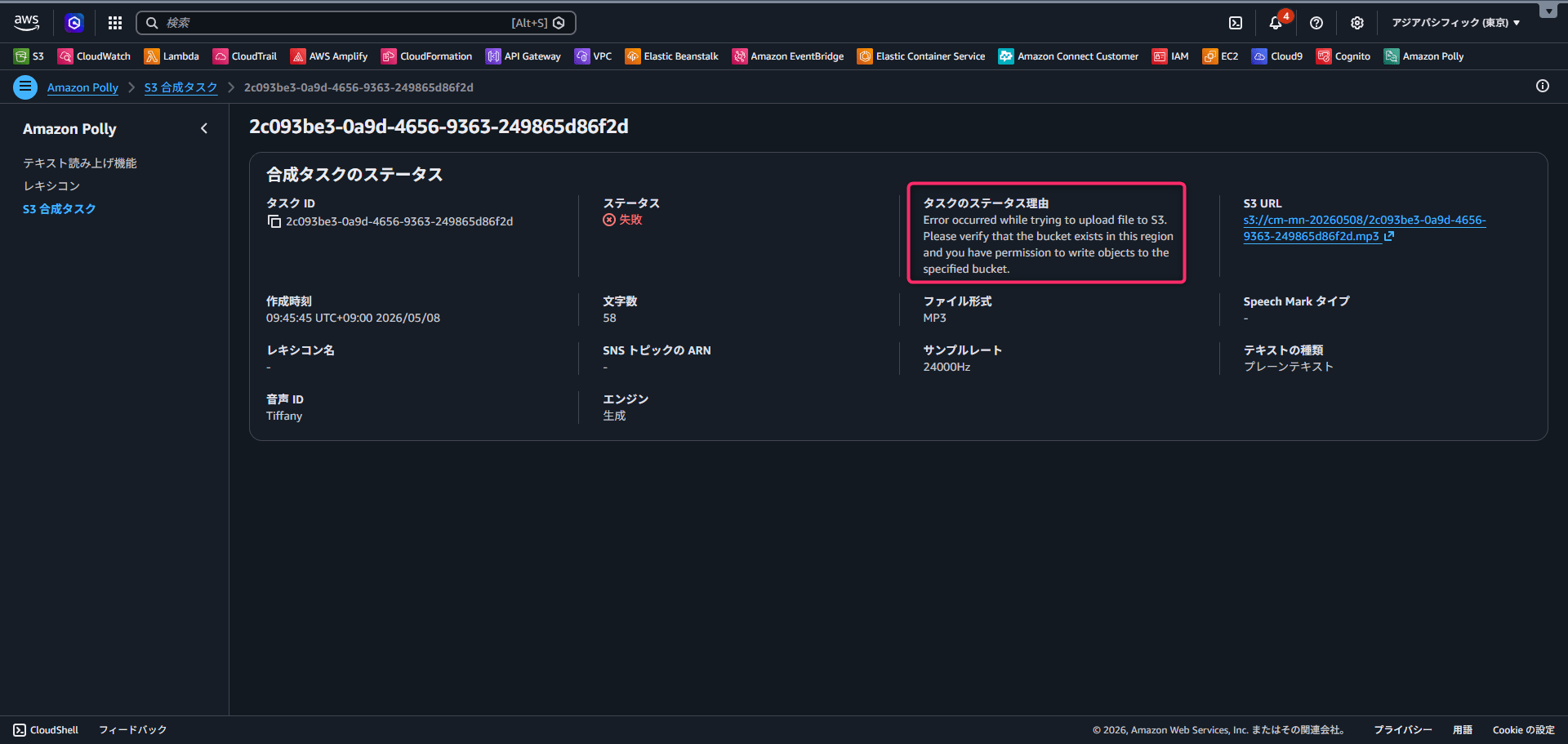Open the Lambda favorite shortcut
1568x744 pixels.
[x=171, y=56]
